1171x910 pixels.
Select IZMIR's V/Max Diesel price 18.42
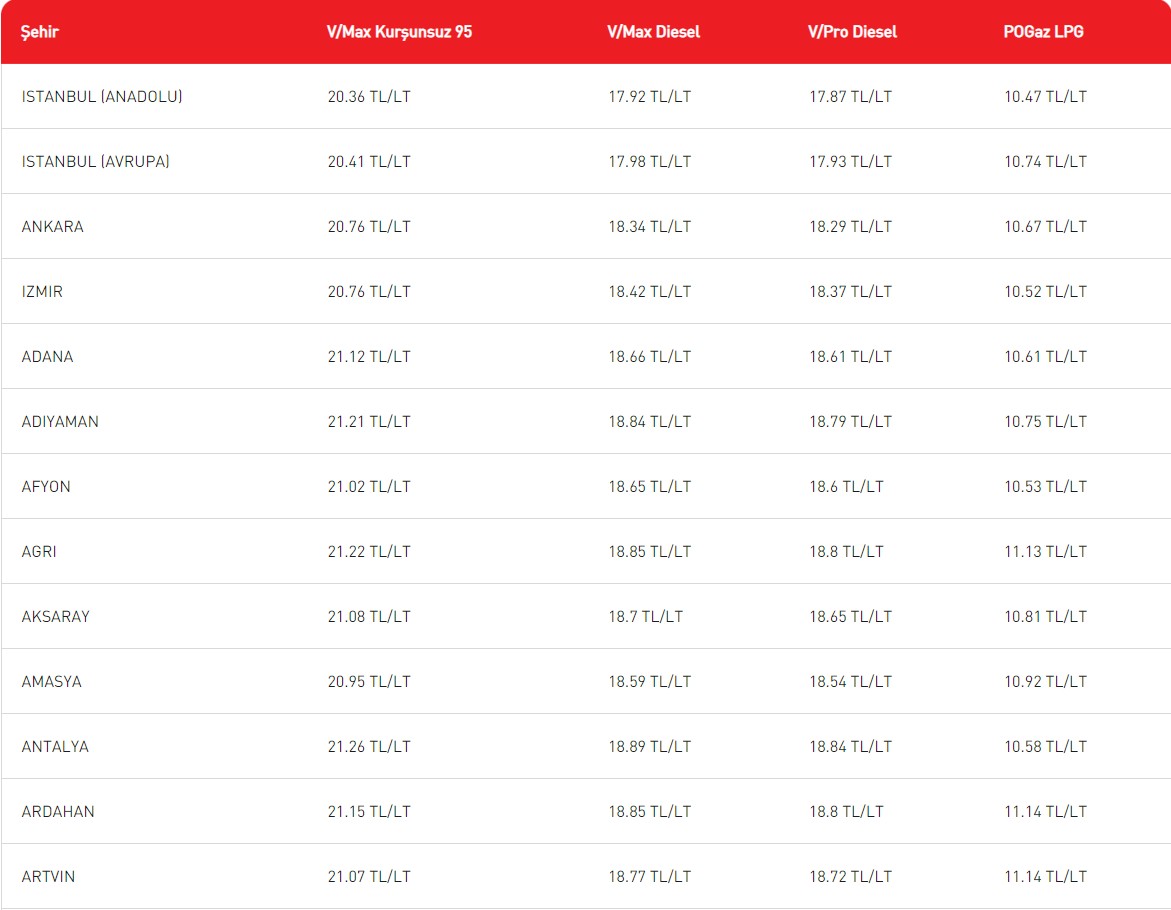pos(649,292)
